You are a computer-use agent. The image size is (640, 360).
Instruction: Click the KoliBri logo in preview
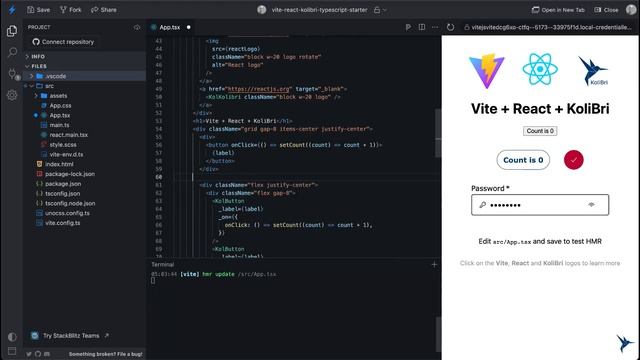pyautogui.click(x=593, y=71)
